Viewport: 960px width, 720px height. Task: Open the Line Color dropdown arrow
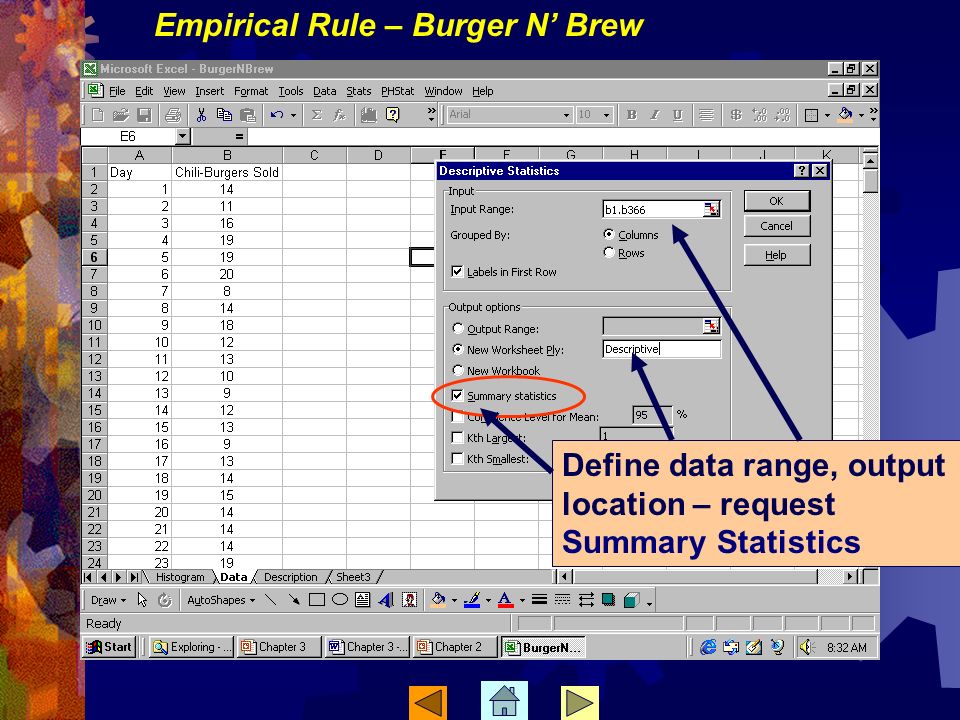point(488,600)
